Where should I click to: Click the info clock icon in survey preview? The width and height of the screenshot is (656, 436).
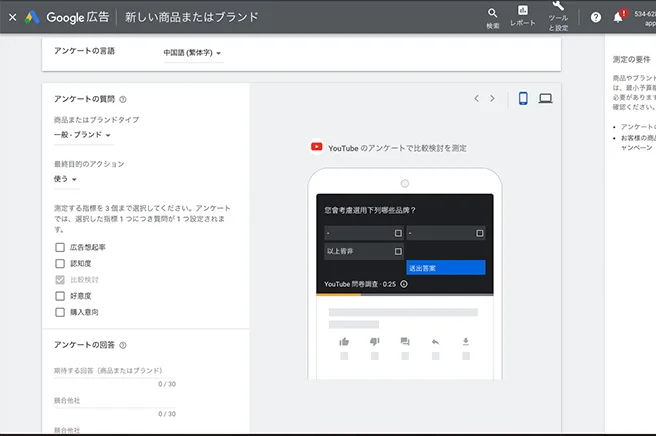click(x=404, y=284)
